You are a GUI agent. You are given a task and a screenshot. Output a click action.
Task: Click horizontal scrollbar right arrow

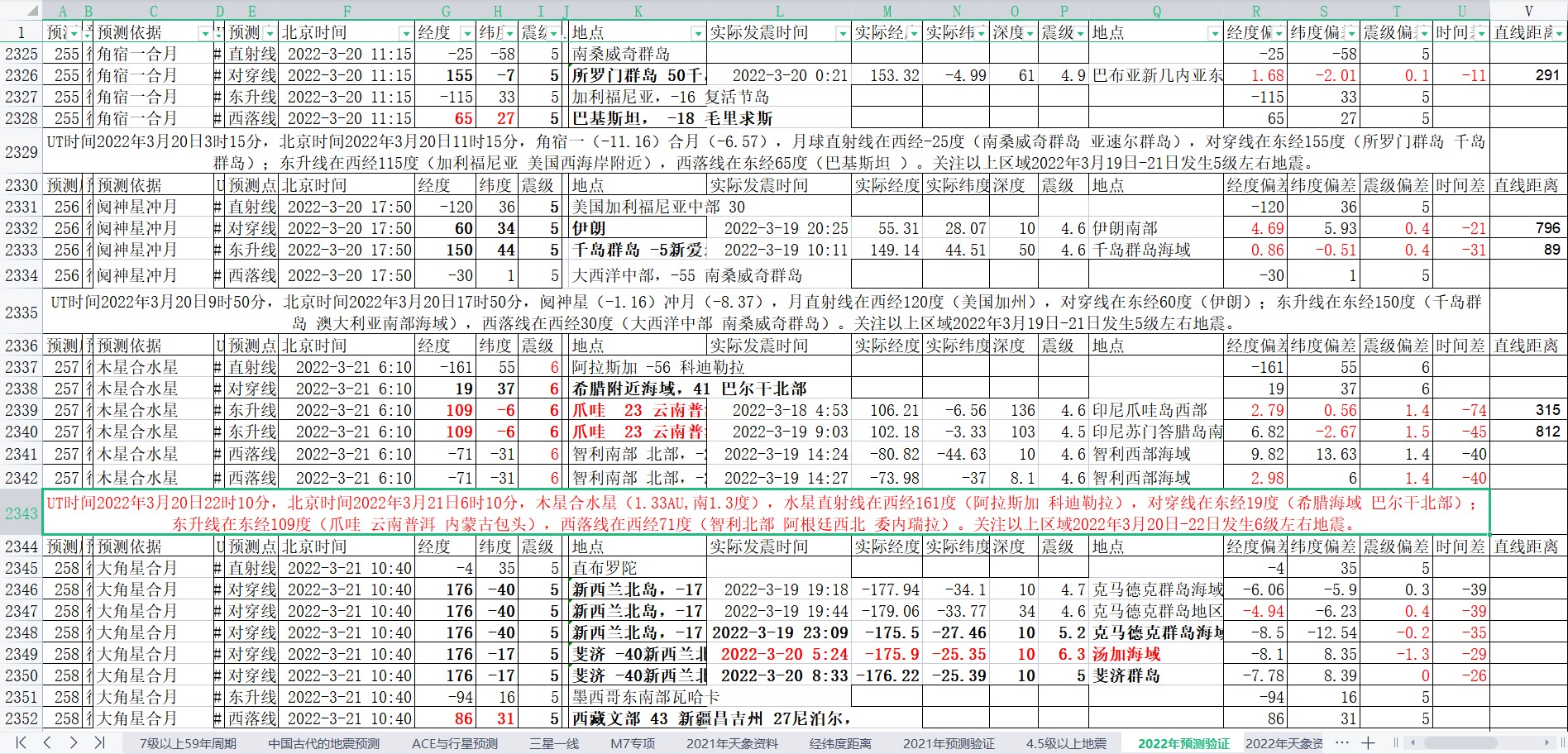[x=1547, y=742]
